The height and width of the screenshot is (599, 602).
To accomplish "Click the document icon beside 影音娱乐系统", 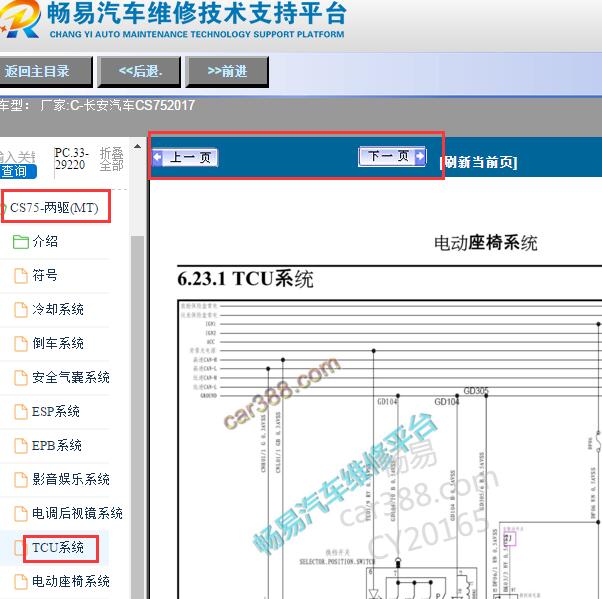I will click(21, 480).
